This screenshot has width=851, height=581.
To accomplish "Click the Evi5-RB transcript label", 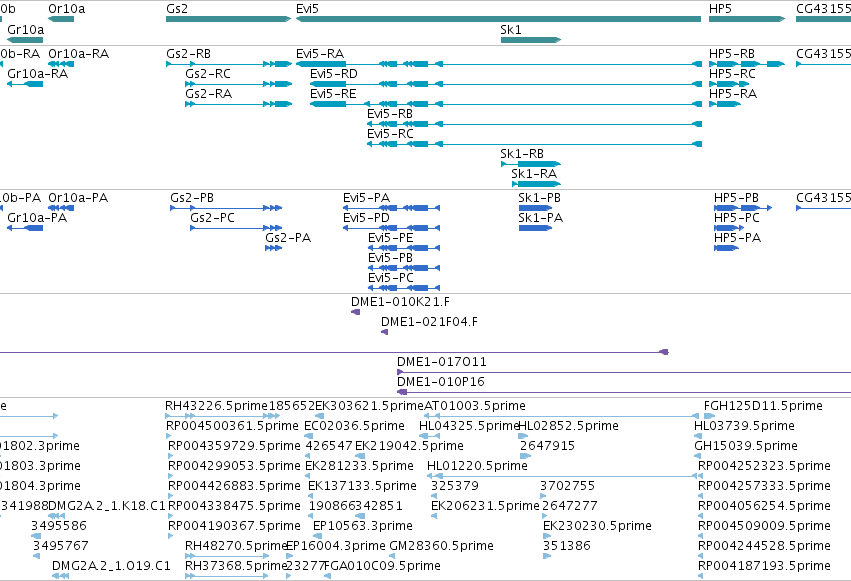I will (390, 114).
